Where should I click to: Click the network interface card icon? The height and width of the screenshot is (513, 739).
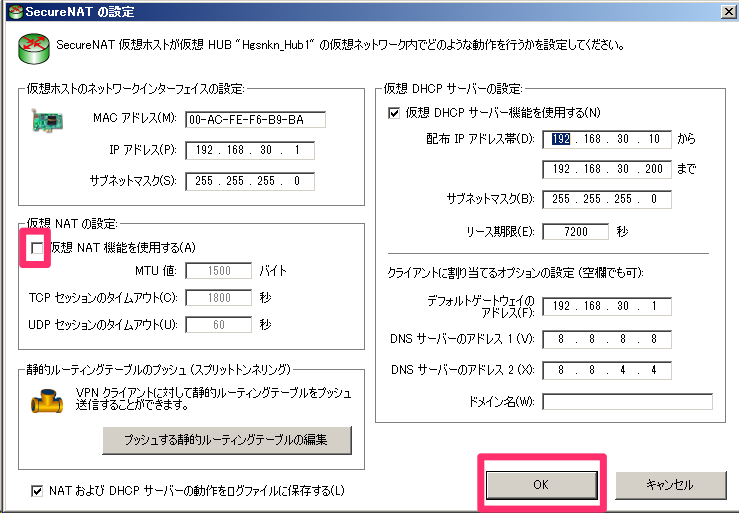[47, 120]
